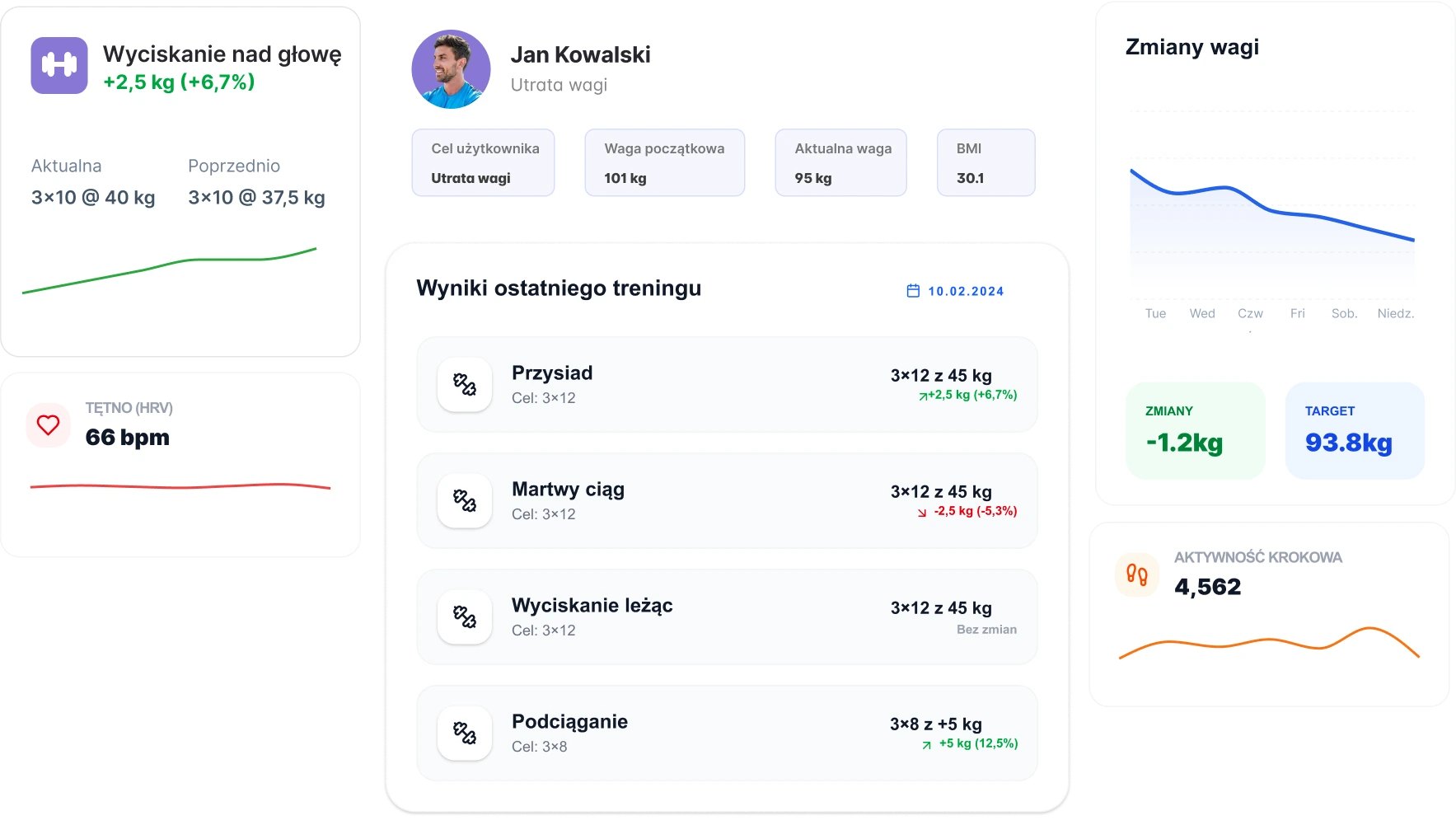Click the blue TARGET 93.8kg tile
Viewport: 1456px width, 825px height.
(x=1355, y=430)
